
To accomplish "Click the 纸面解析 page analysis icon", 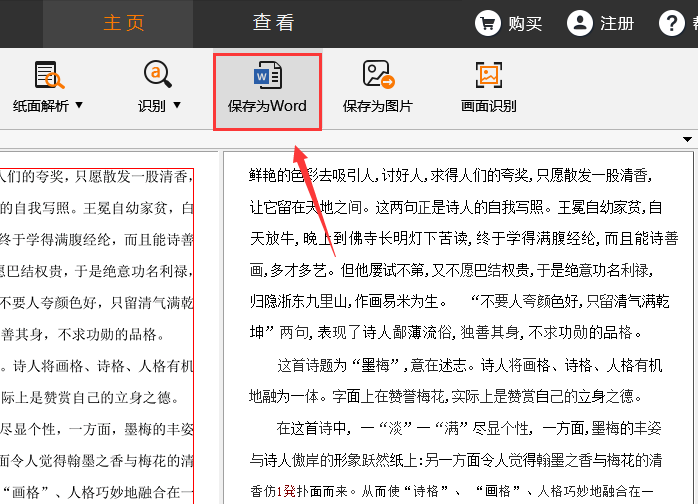I will click(x=49, y=75).
